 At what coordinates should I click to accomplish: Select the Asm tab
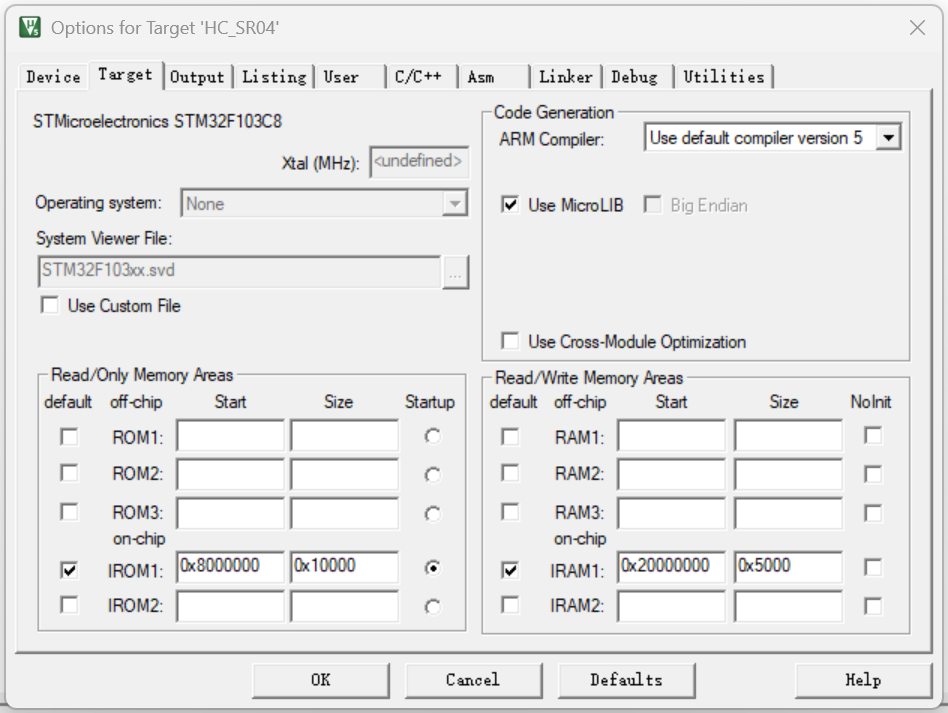[493, 77]
